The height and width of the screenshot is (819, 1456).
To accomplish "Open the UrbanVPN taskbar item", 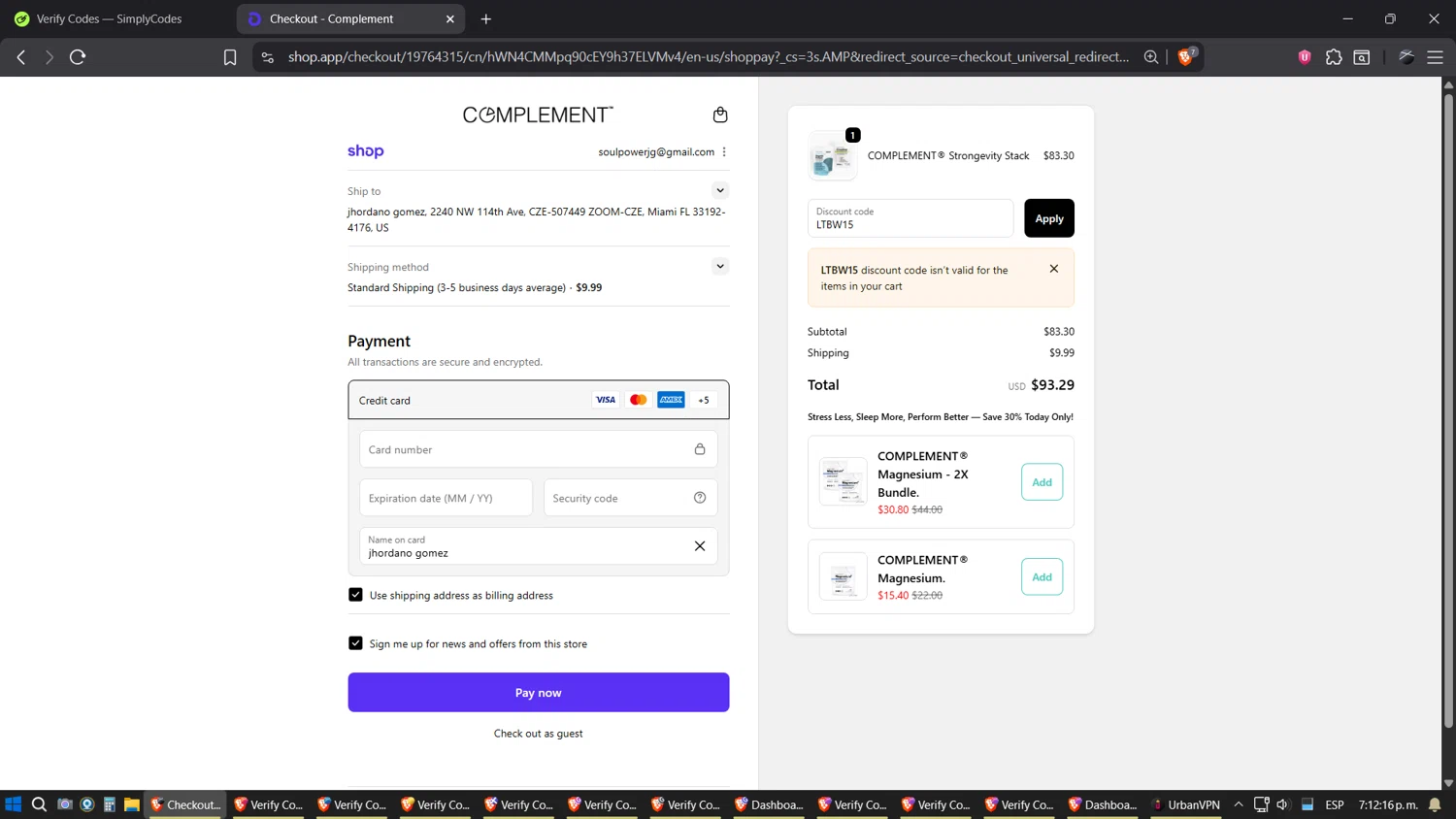I will tap(1185, 804).
